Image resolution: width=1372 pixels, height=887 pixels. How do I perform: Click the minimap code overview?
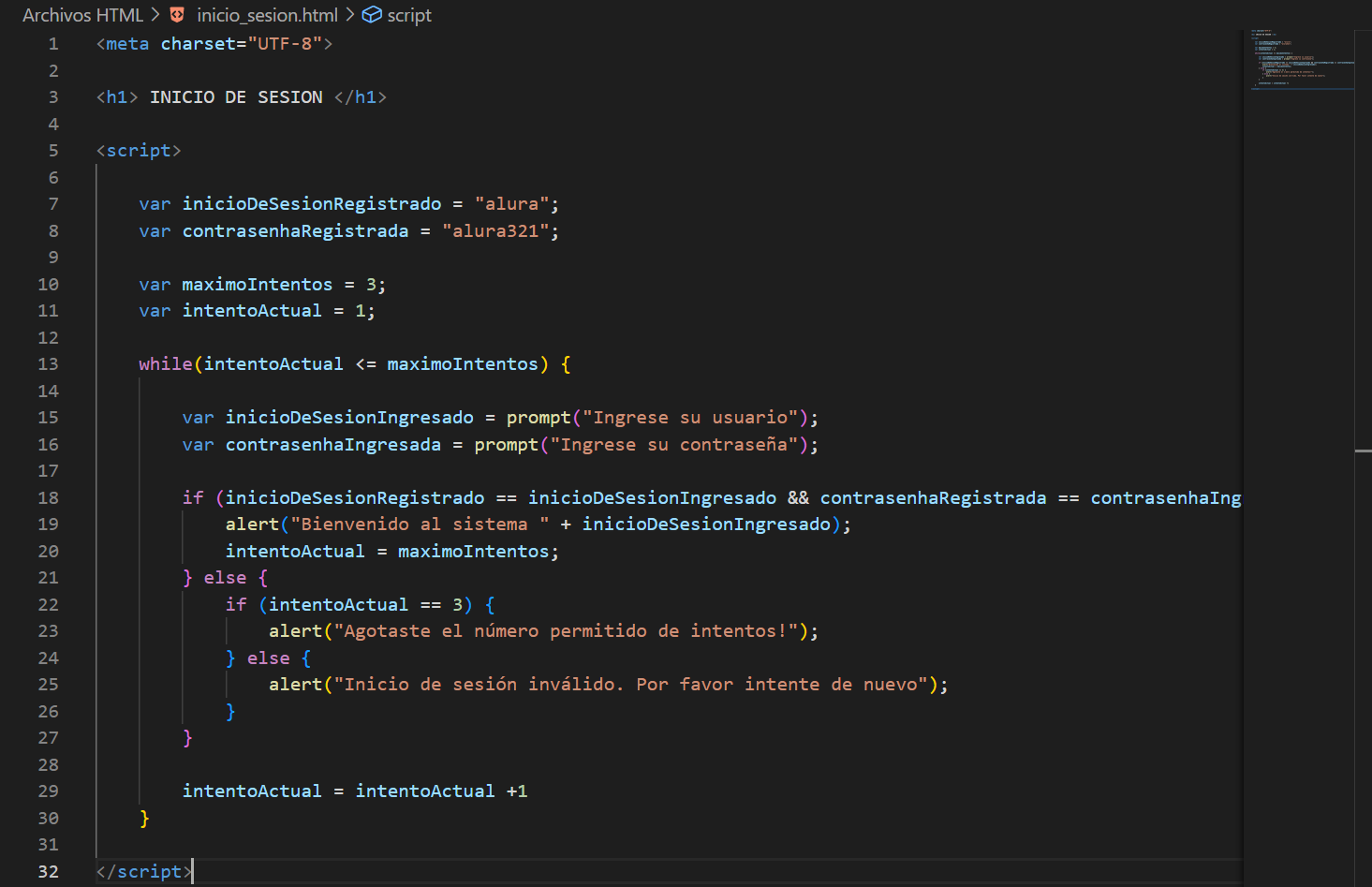tap(1302, 60)
